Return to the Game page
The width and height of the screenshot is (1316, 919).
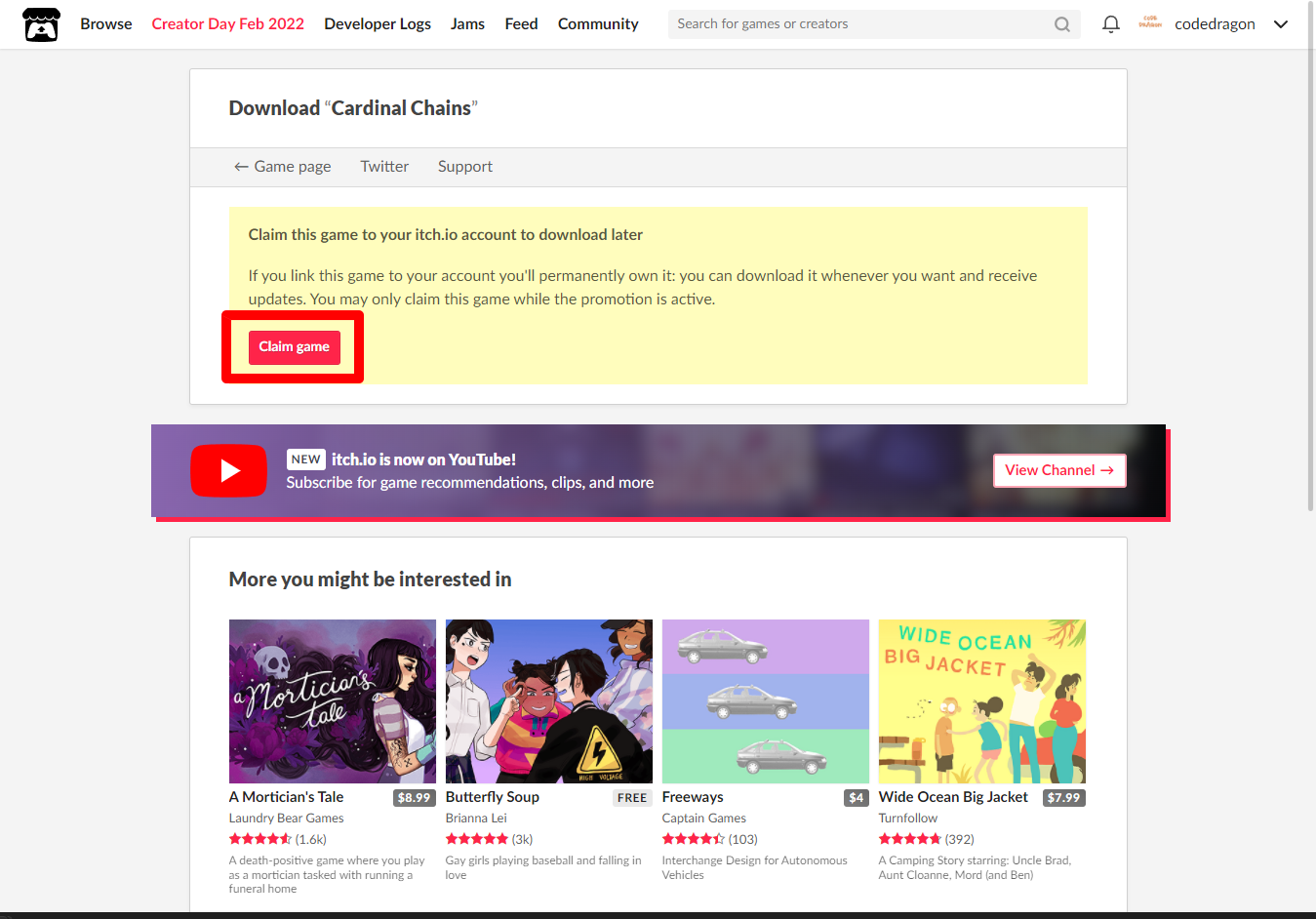click(282, 167)
